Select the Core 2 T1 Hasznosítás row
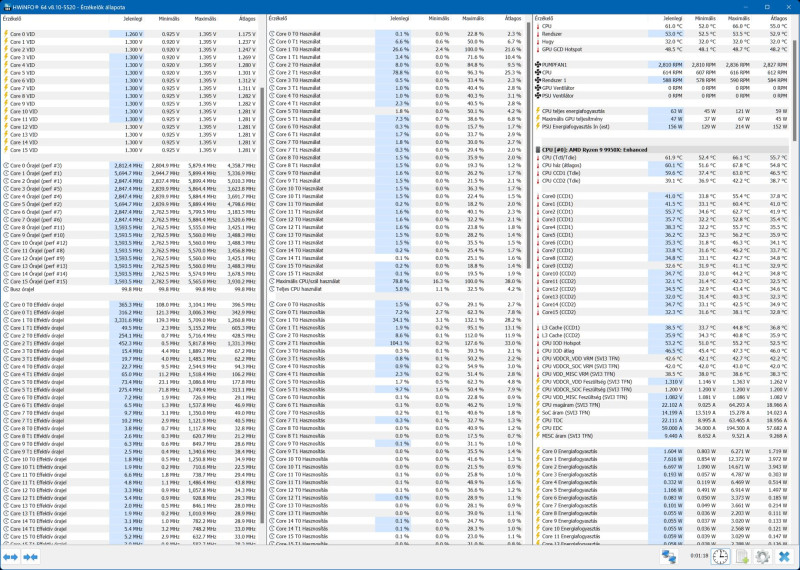Image resolution: width=800 pixels, height=570 pixels. (396, 343)
